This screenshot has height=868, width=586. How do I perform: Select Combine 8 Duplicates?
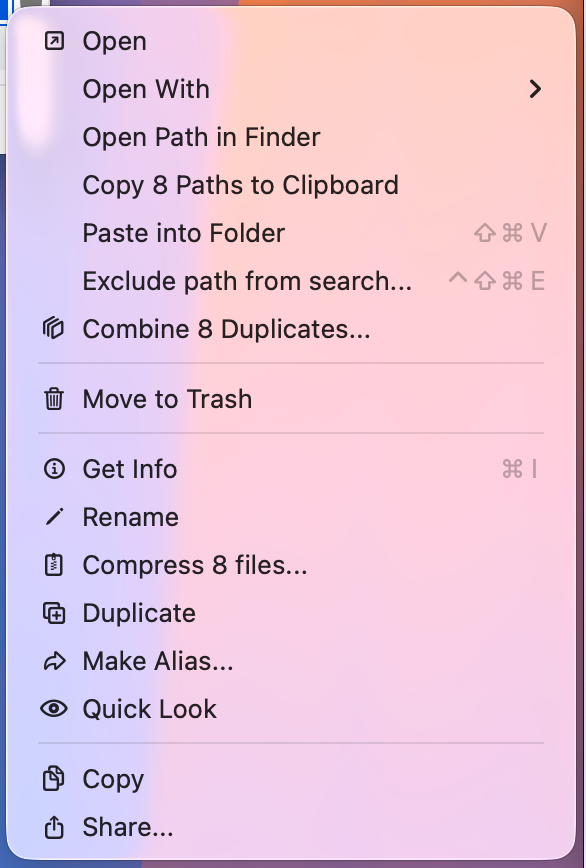click(x=226, y=329)
